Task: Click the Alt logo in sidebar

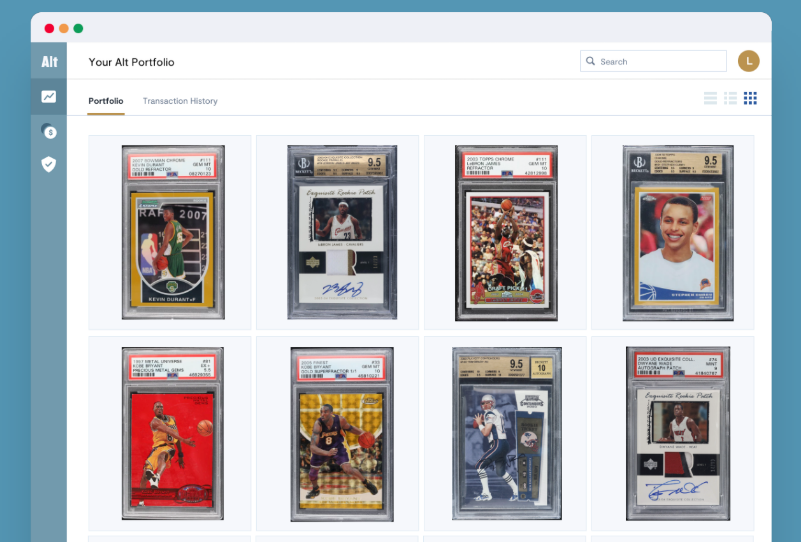Action: 49,62
